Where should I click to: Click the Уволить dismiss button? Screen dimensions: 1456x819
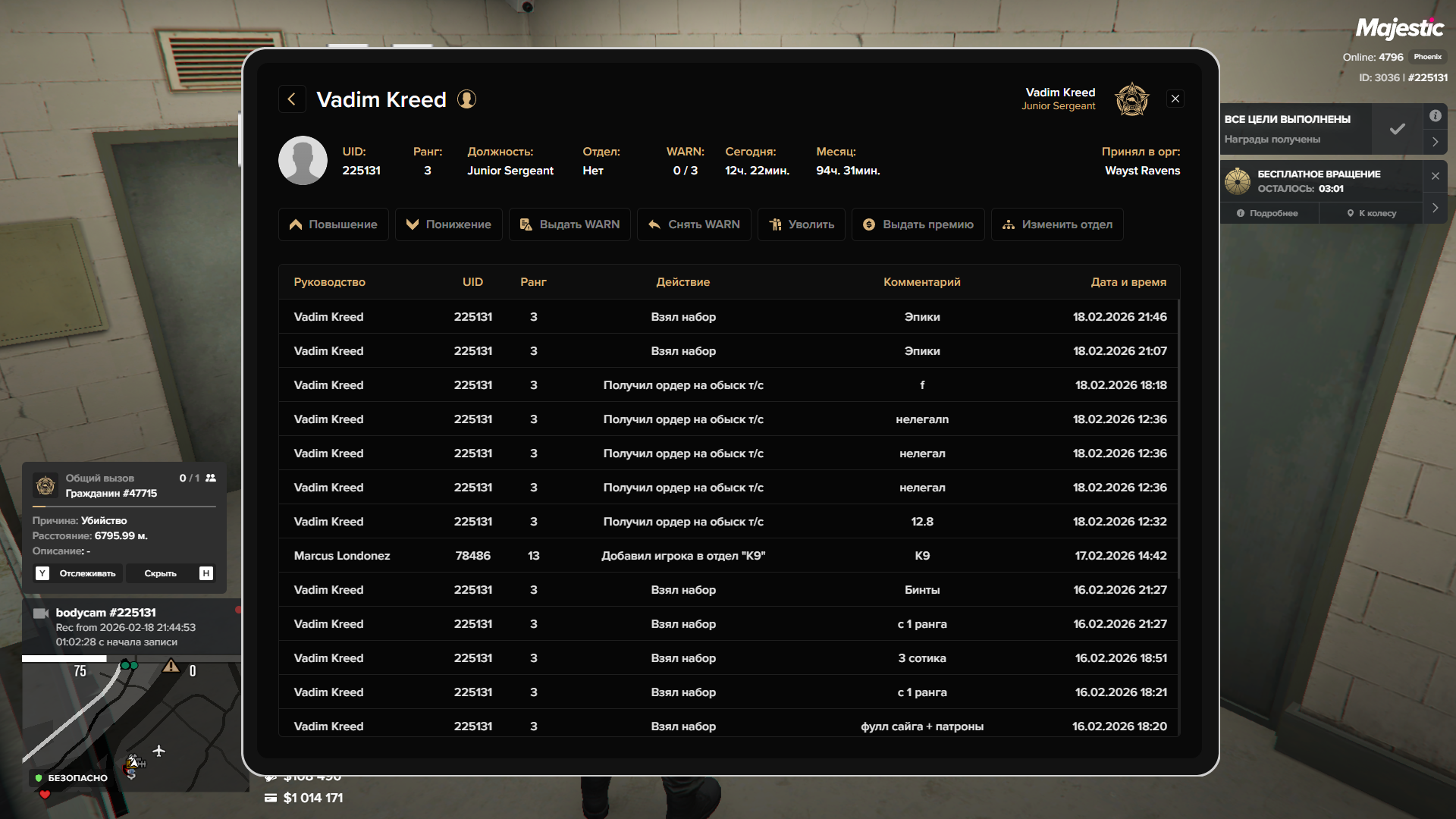(801, 224)
